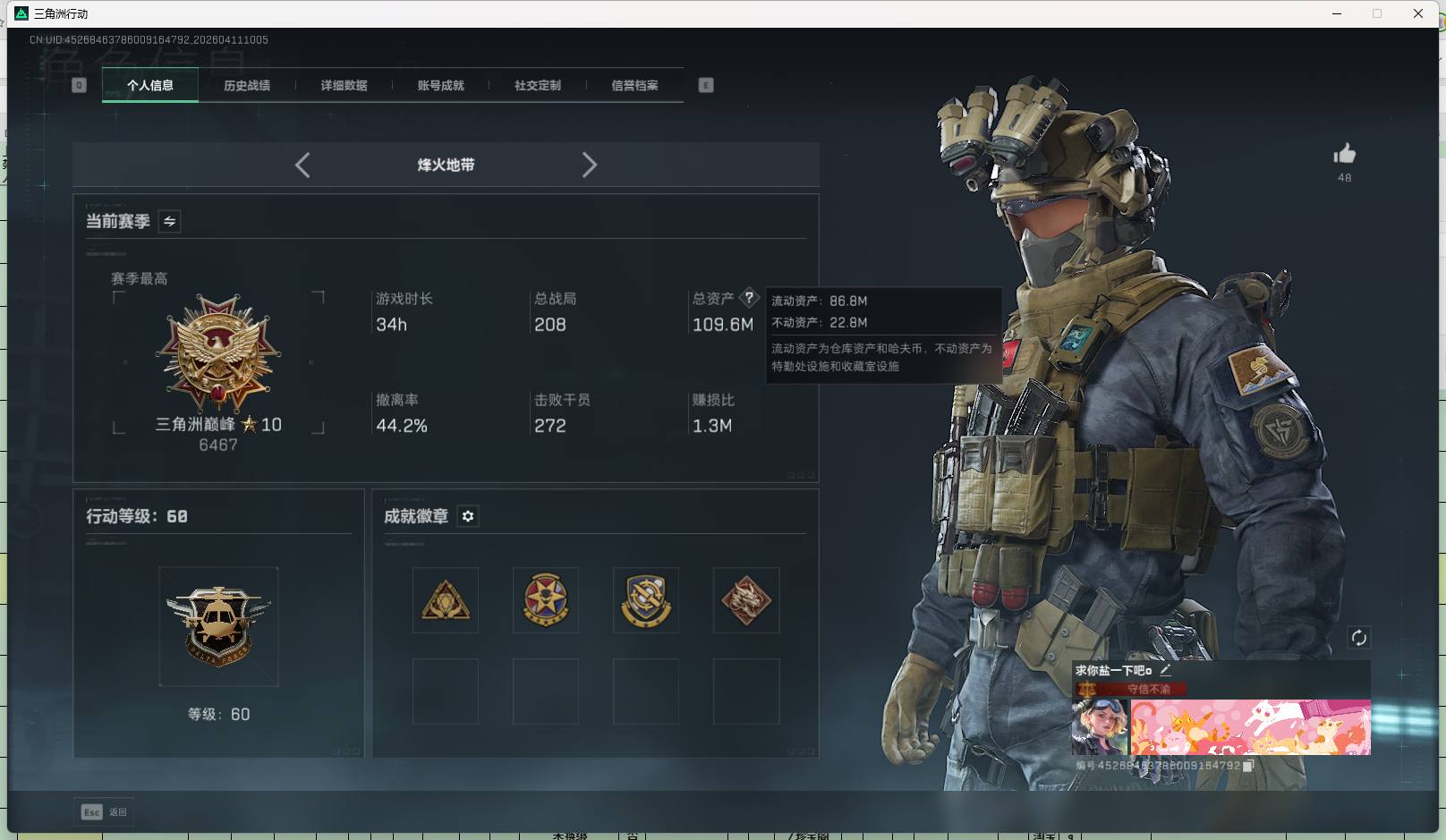Image resolution: width=1446 pixels, height=840 pixels.
Task: Switch to the 历史战绩 tab
Action: (x=247, y=85)
